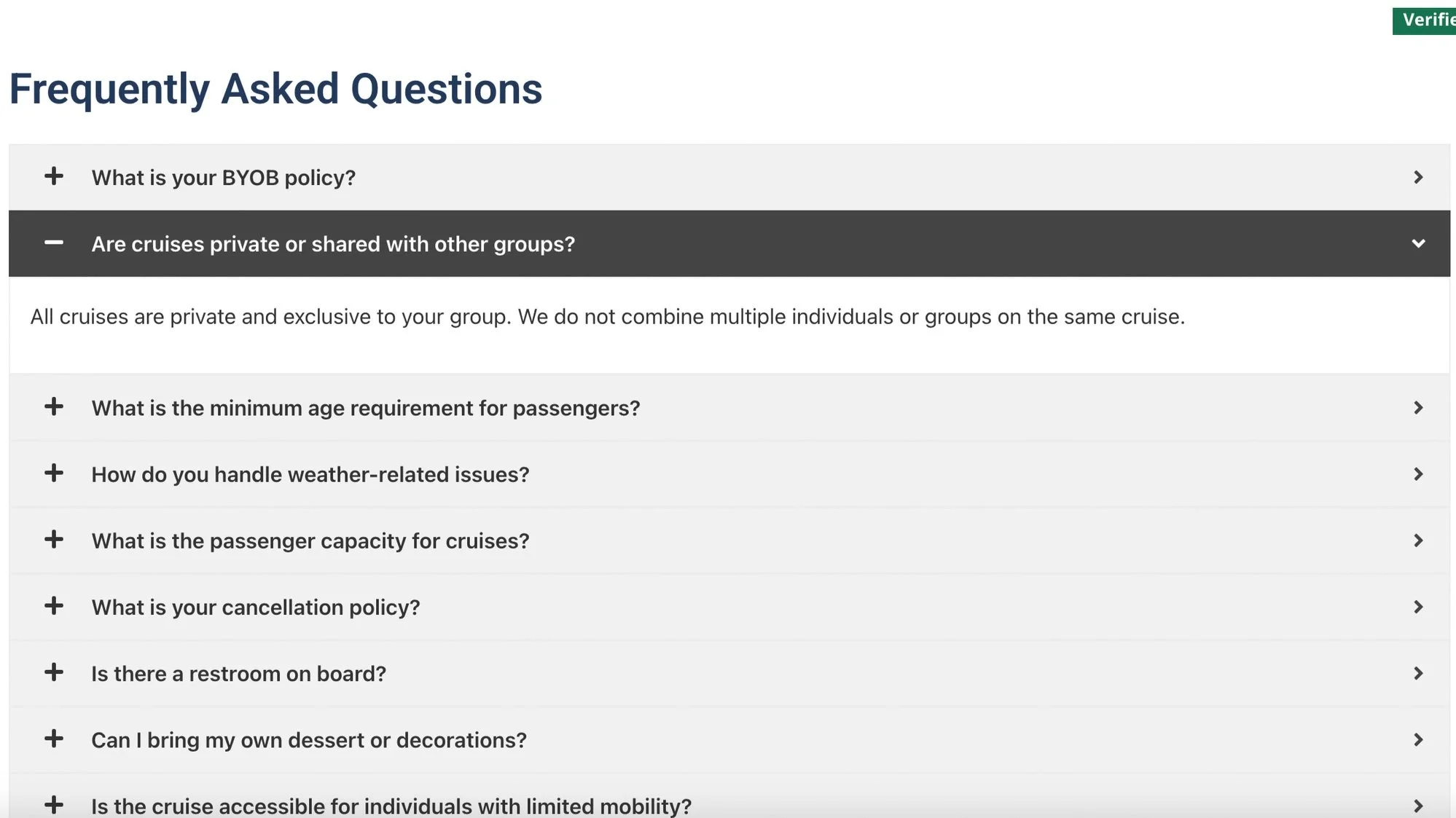
Task: Click chevron on weather-related issues row
Action: pyautogui.click(x=1417, y=474)
